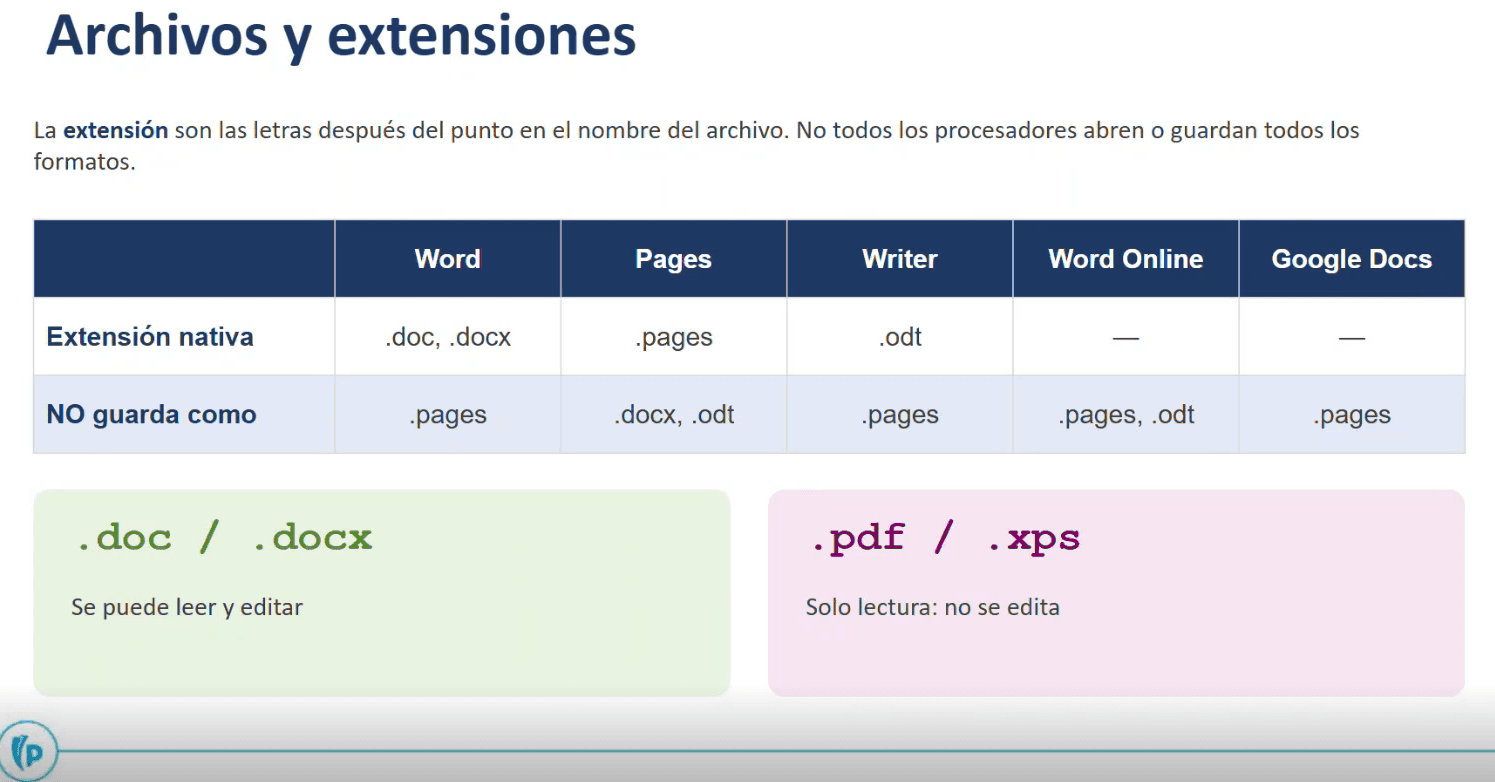The image size is (1495, 782).
Task: Select the text "Solo lectura: no se edita"
Action: coord(933,607)
